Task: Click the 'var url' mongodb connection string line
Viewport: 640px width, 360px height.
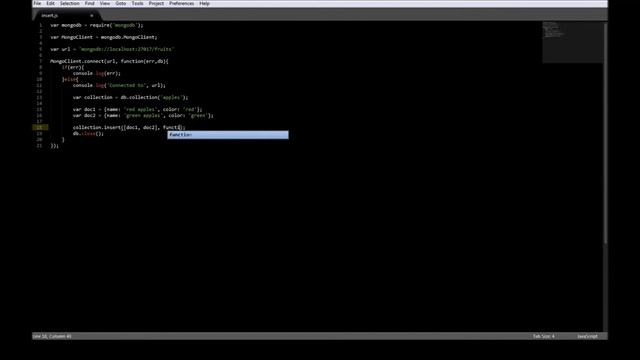Action: [112, 49]
